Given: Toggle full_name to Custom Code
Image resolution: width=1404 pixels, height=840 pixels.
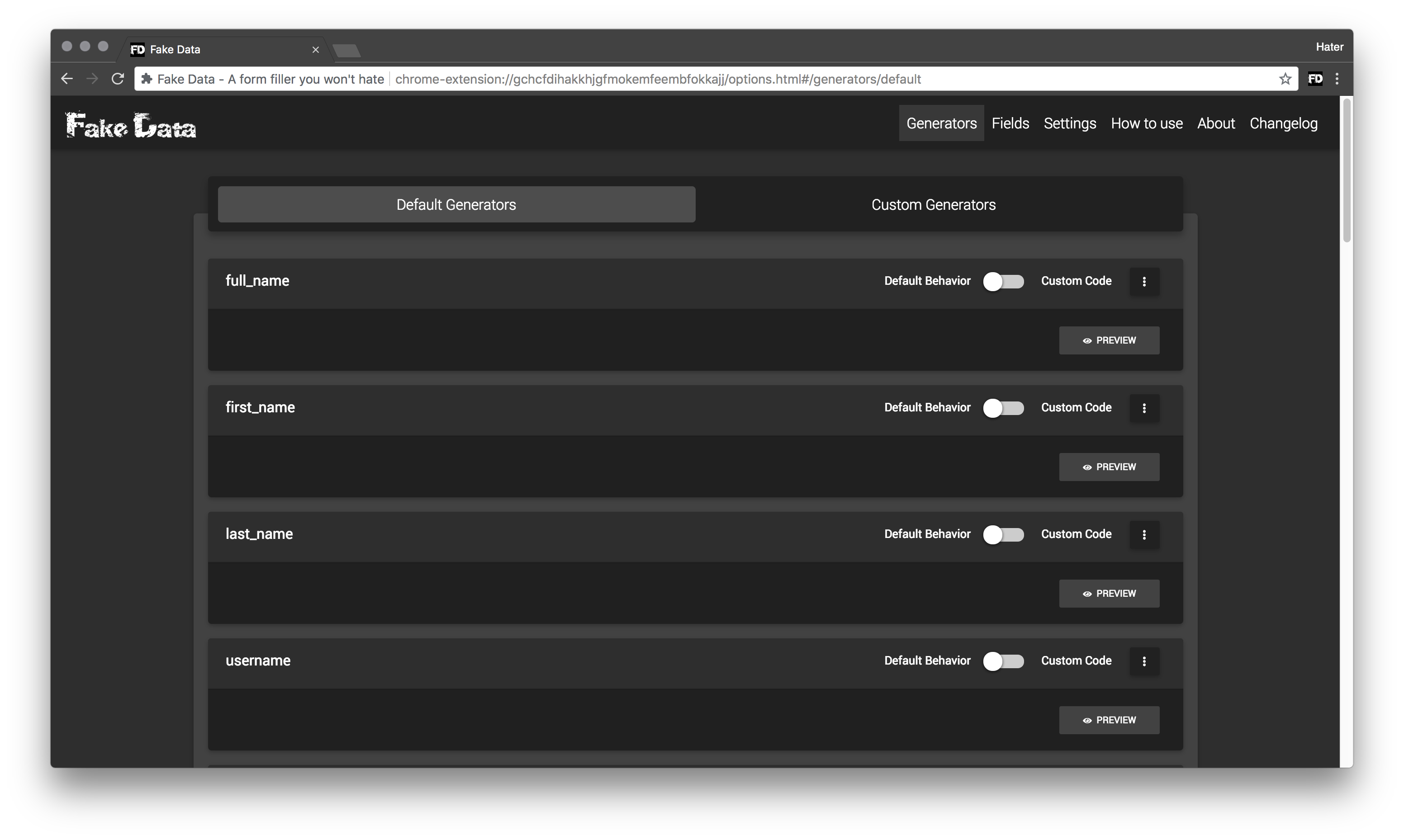Looking at the screenshot, I should point(1003,281).
